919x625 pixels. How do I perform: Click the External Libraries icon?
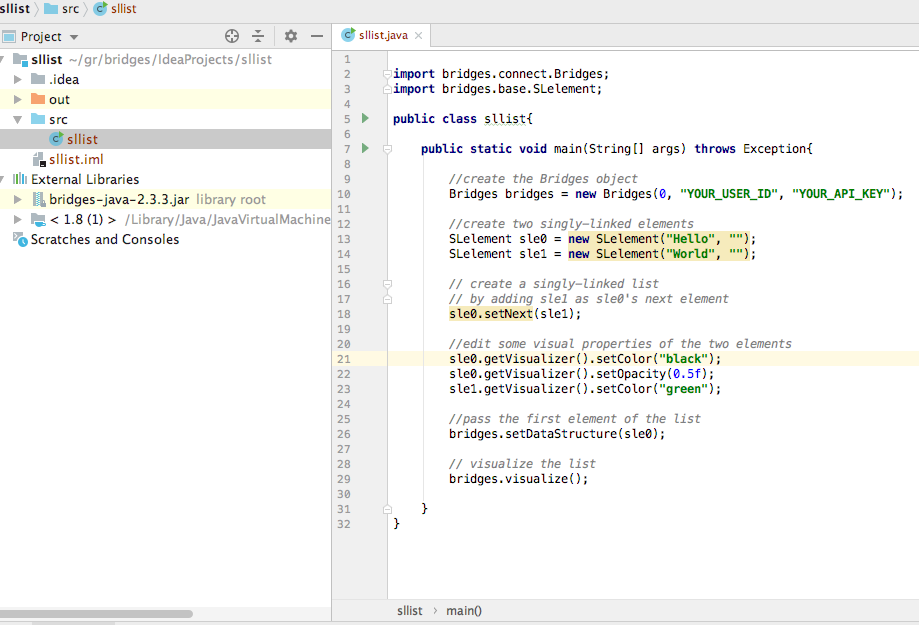click(x=20, y=179)
